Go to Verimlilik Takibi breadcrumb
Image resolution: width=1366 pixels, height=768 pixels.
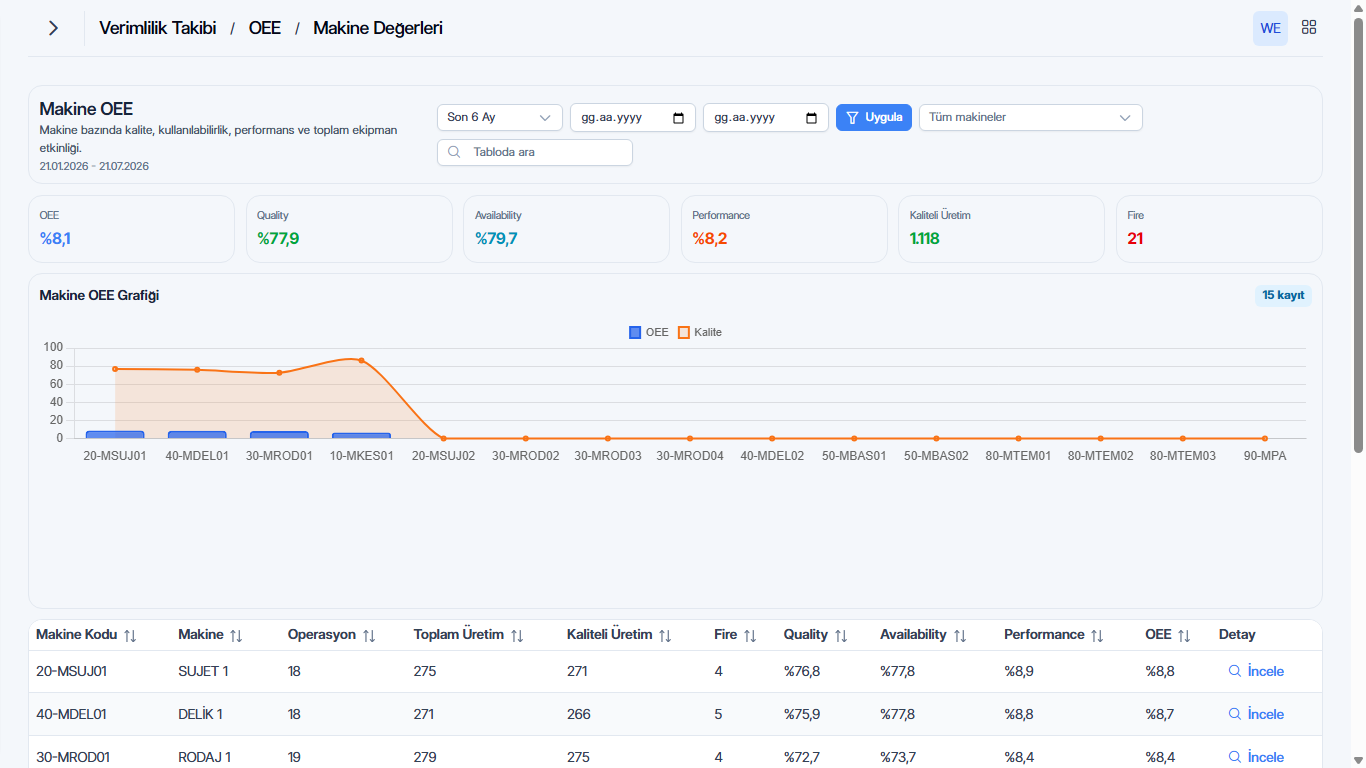(x=158, y=28)
